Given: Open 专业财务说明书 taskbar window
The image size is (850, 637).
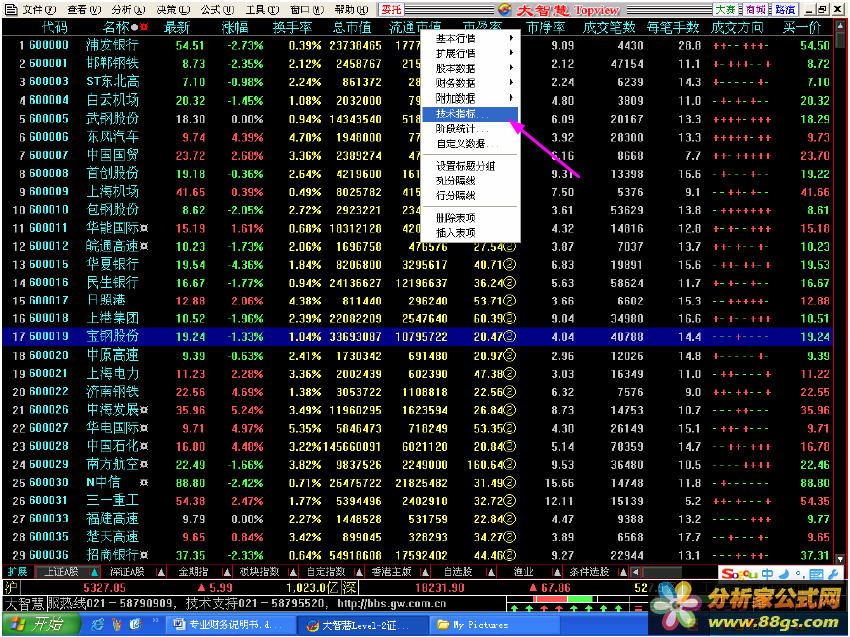Looking at the screenshot, I should [229, 625].
